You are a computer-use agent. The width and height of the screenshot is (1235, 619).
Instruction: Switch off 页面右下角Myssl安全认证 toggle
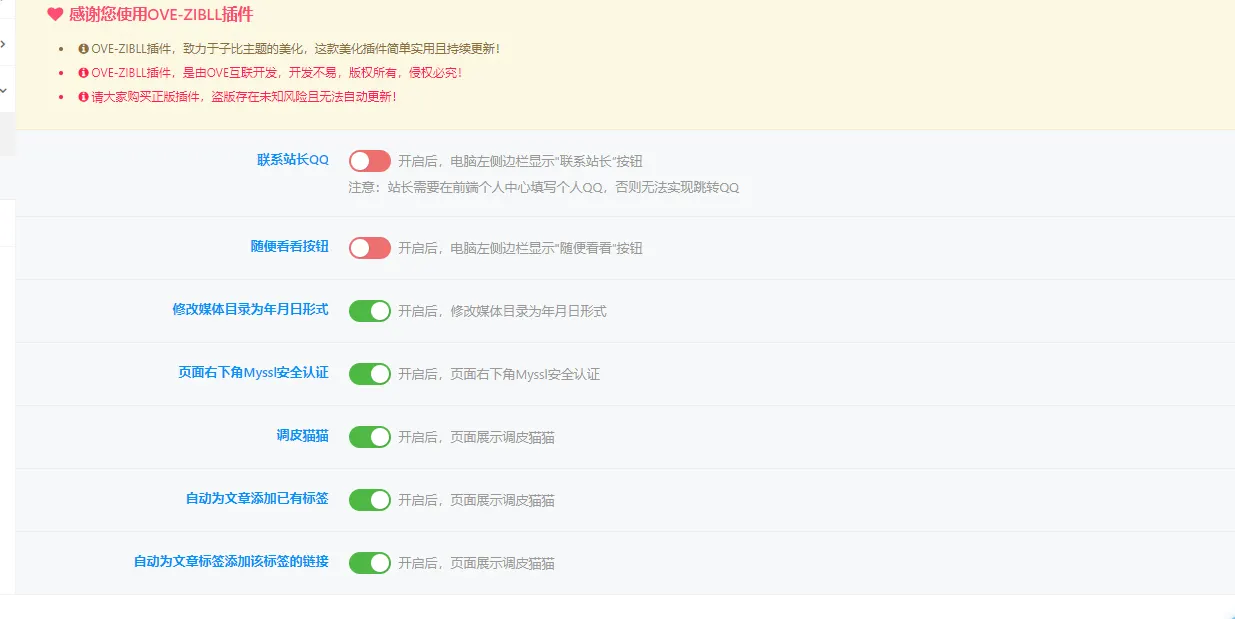(x=369, y=374)
